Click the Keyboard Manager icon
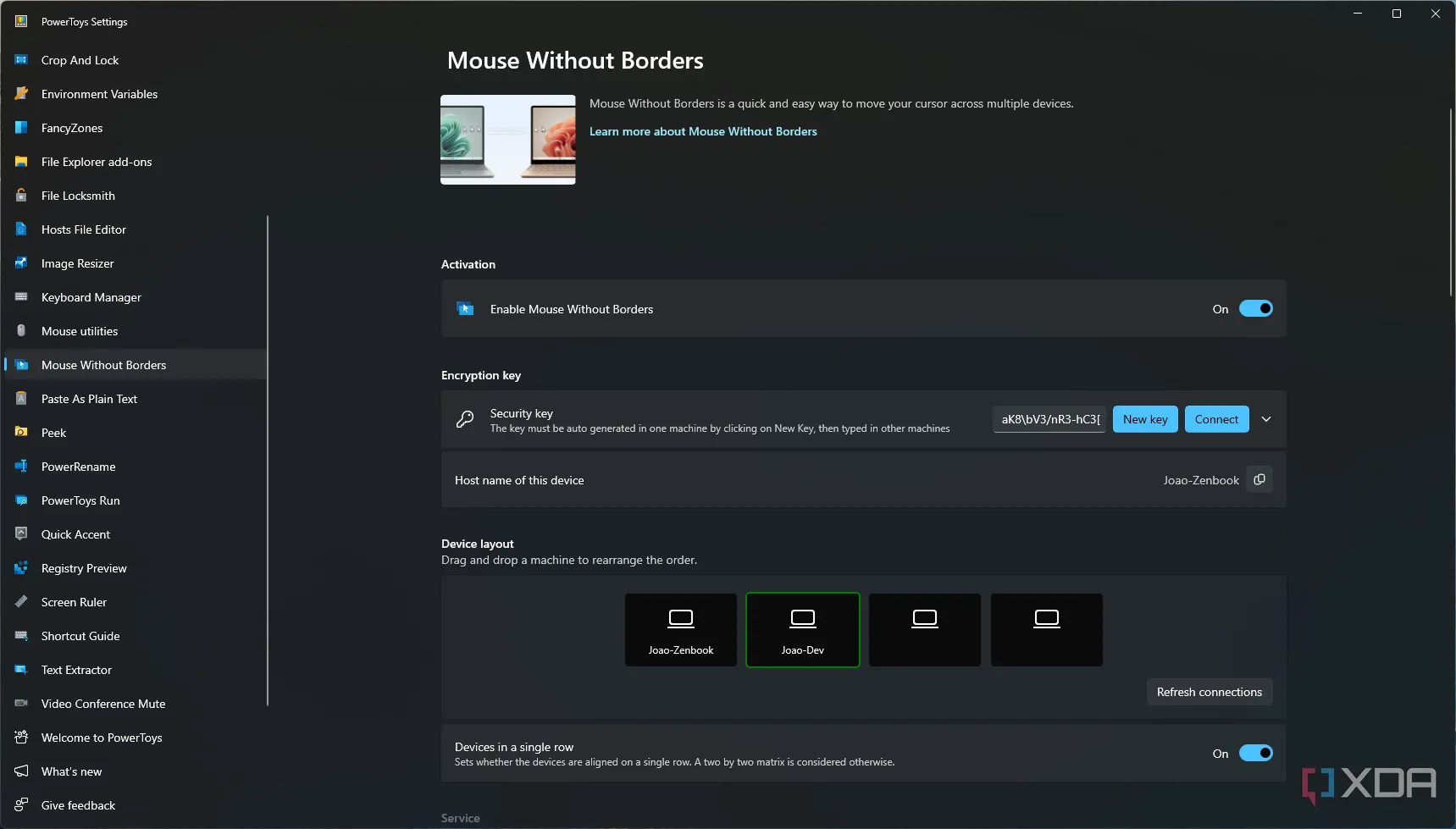 pos(21,297)
